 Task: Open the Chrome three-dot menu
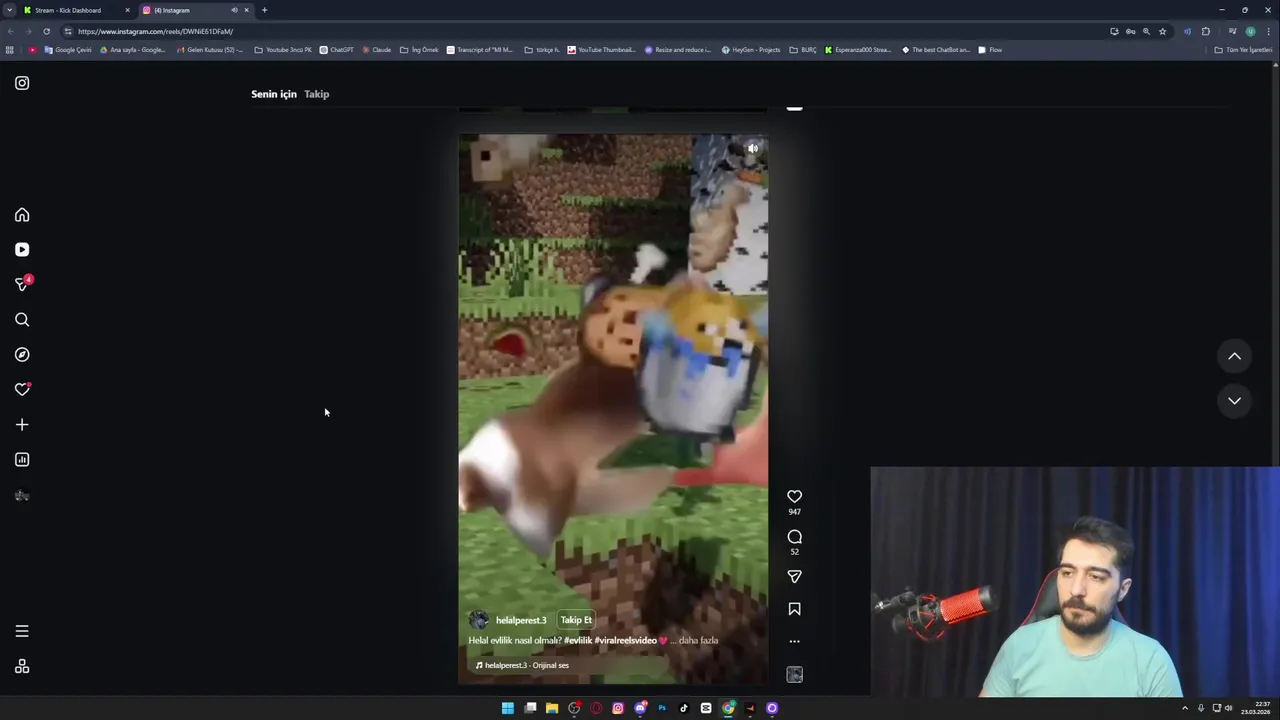[1268, 31]
